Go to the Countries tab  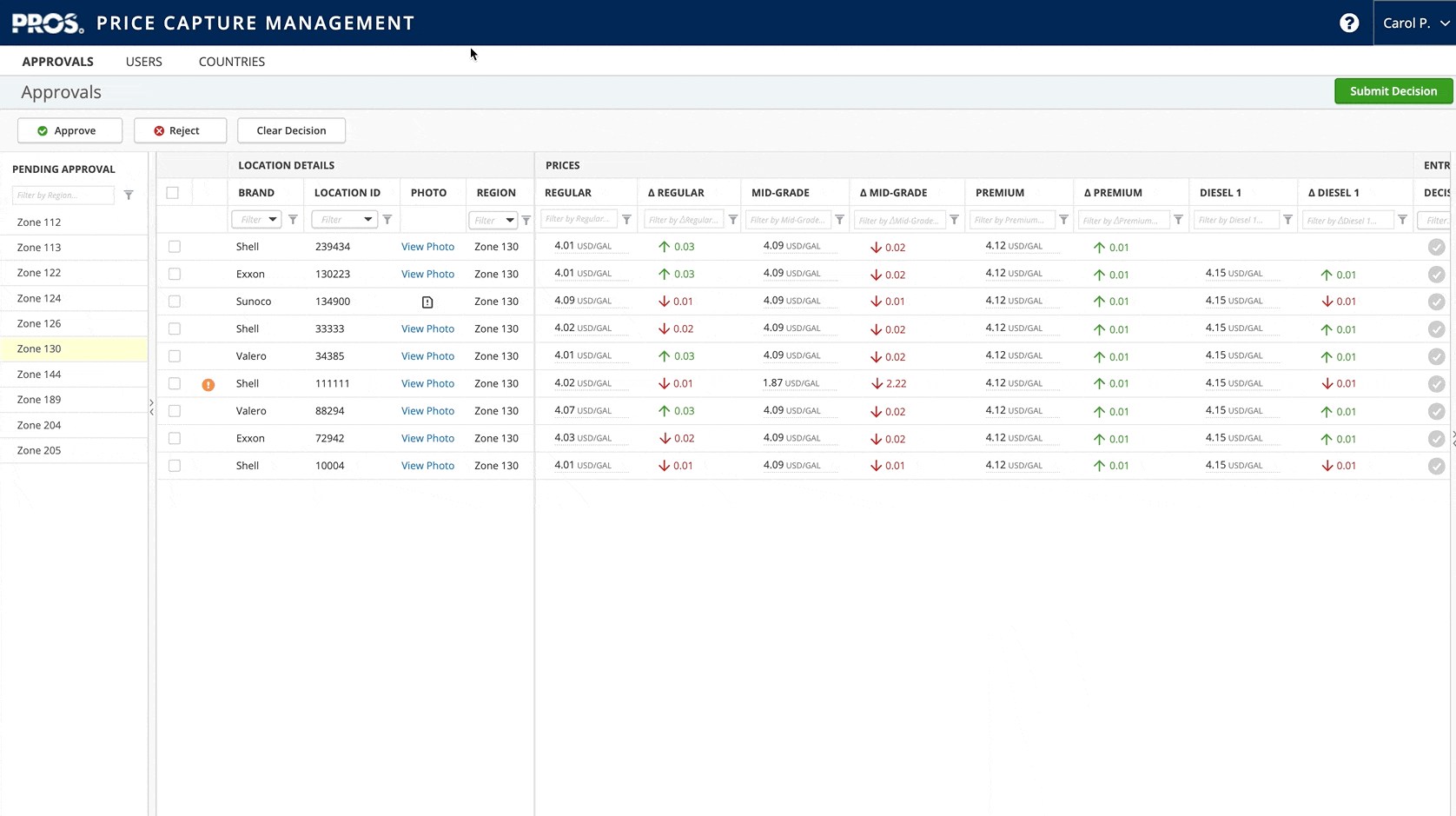coord(232,62)
